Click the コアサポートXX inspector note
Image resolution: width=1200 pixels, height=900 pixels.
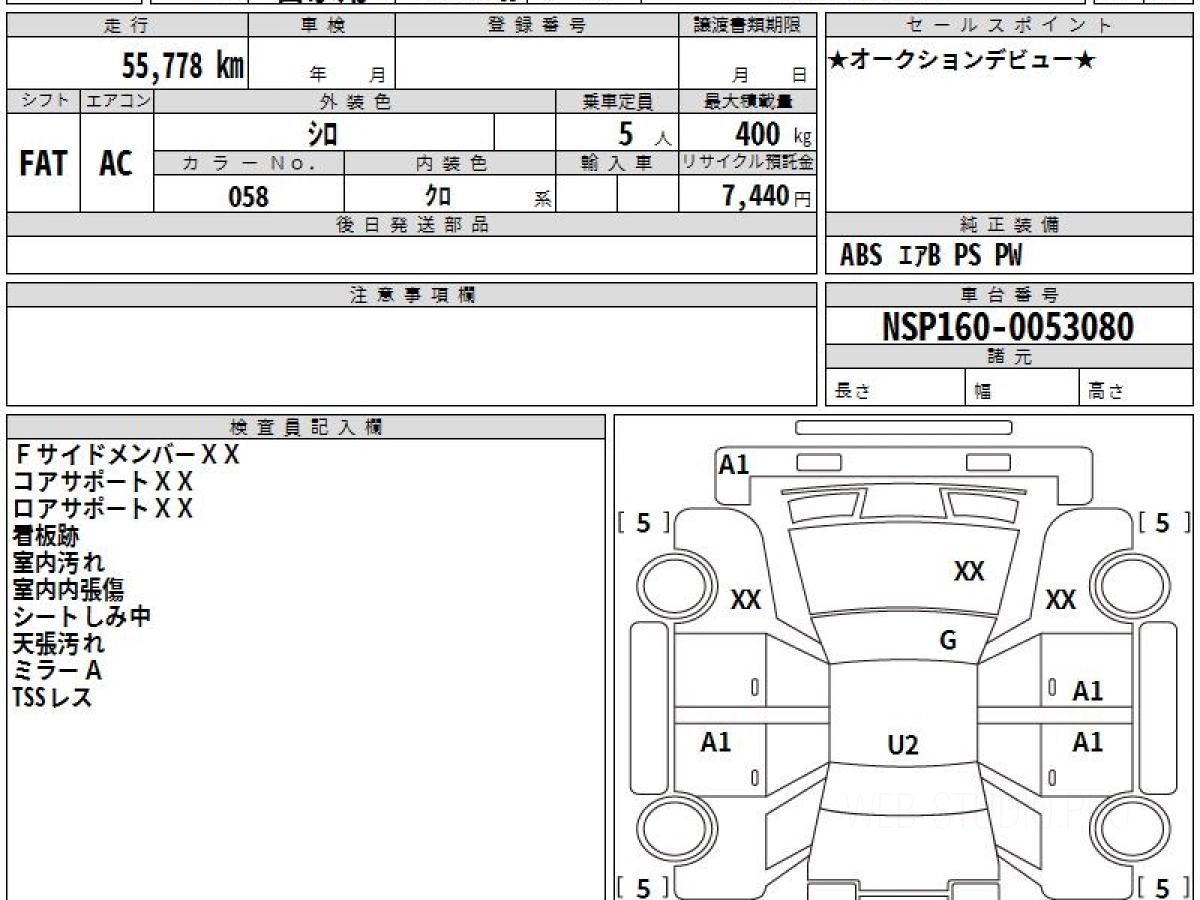pos(103,482)
